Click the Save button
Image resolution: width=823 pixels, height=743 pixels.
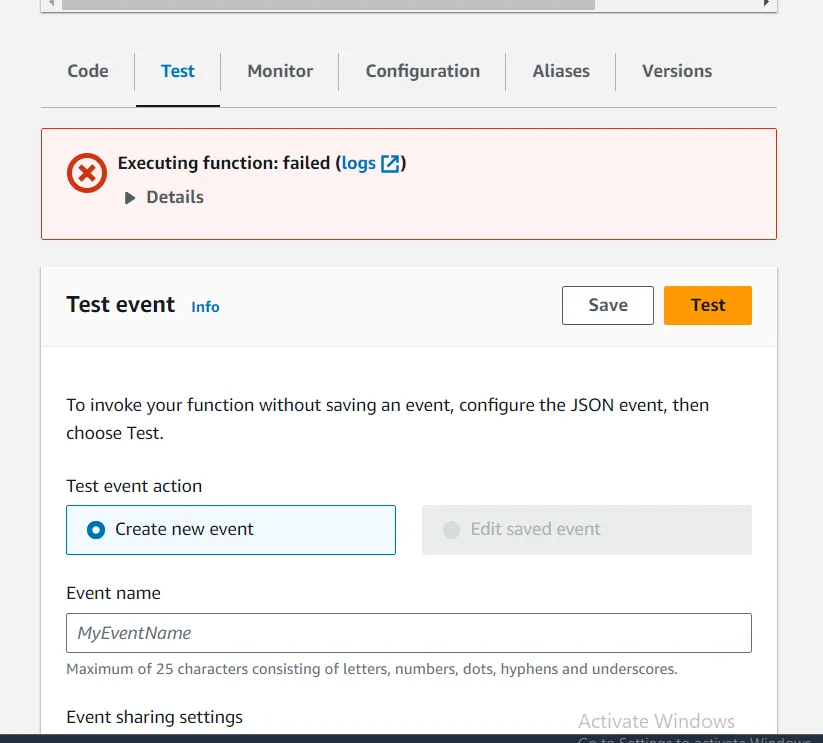[607, 306]
